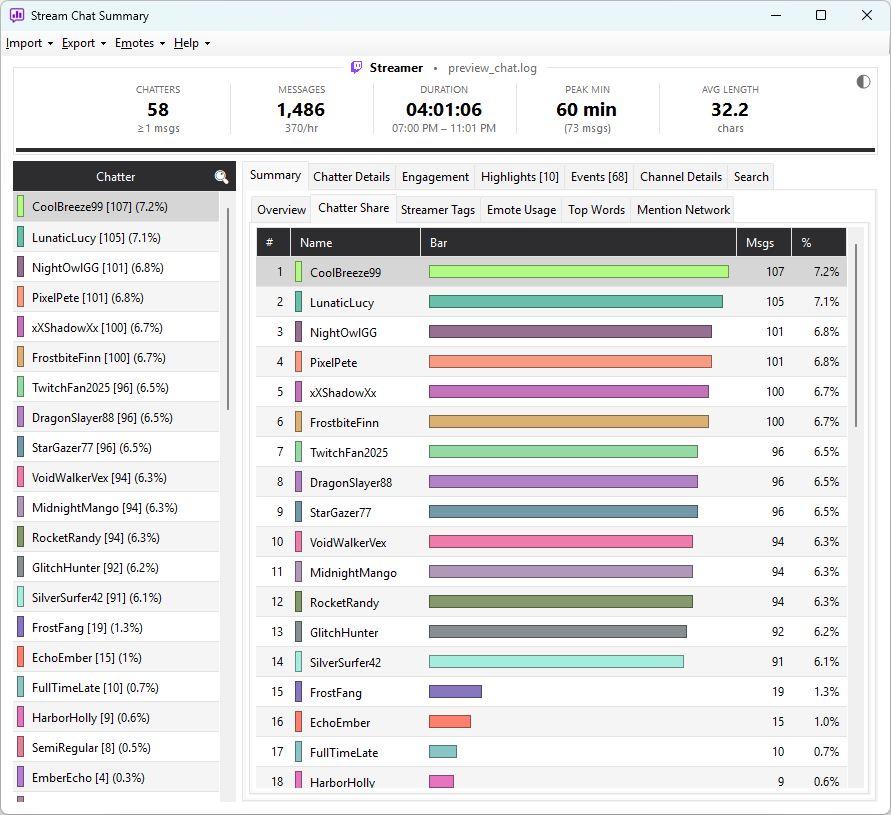Open the Export dropdown menu
891x815 pixels.
coord(84,43)
